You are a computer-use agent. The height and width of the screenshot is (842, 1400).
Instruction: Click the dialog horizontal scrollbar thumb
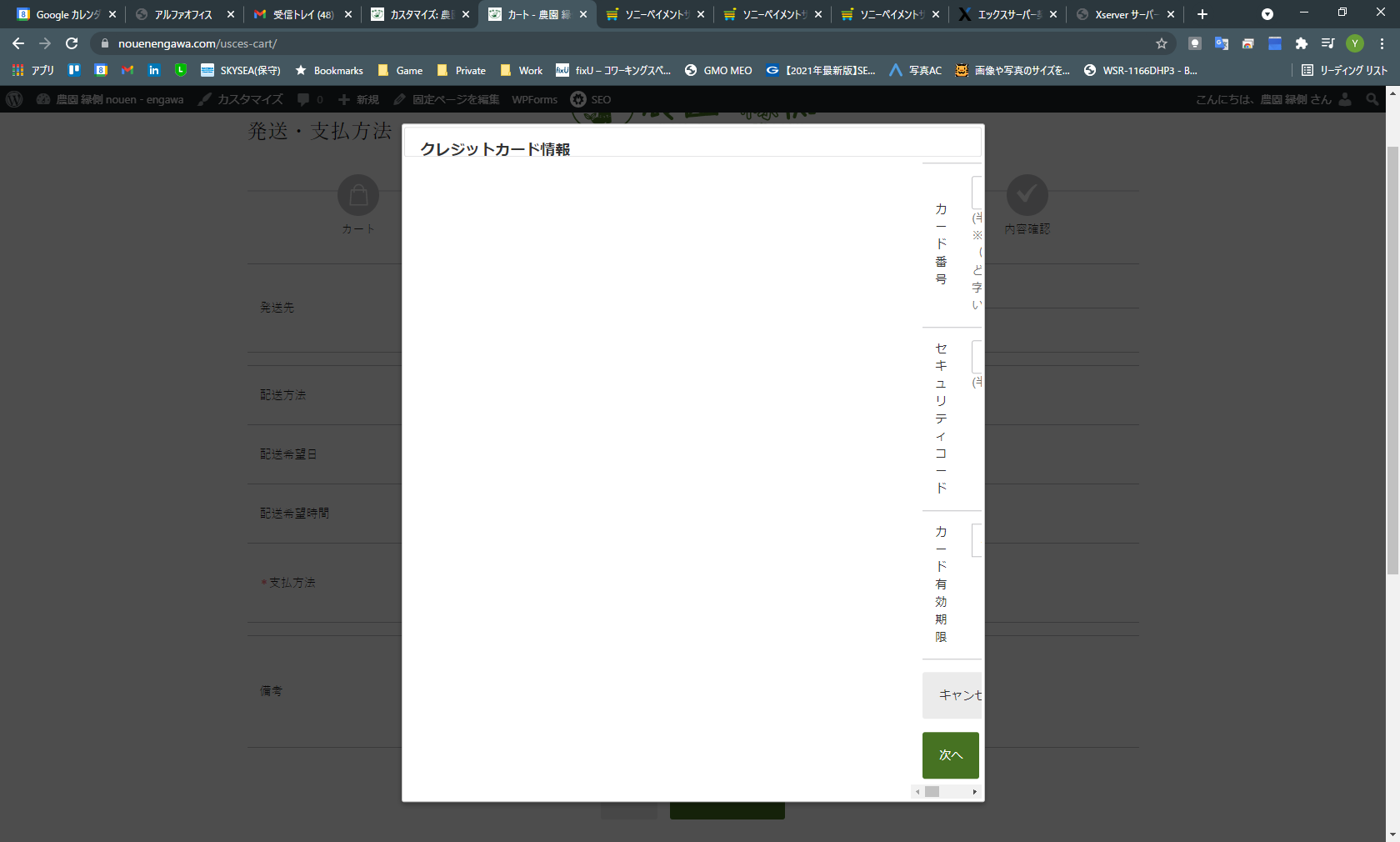[932, 792]
